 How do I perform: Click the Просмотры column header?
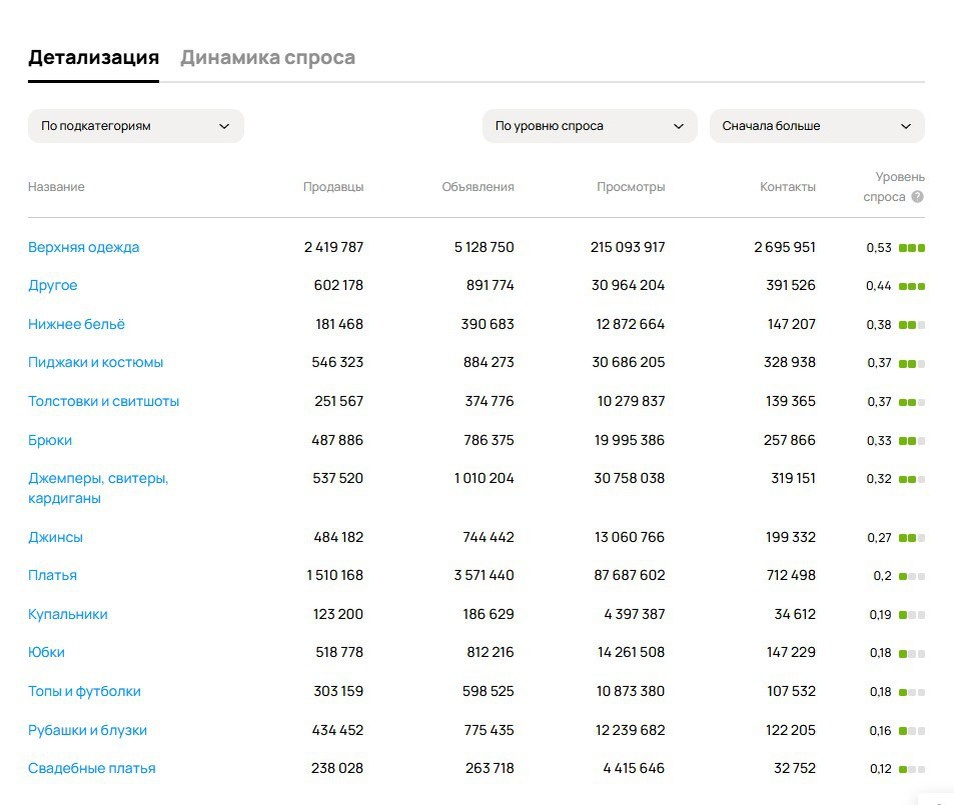coord(631,187)
